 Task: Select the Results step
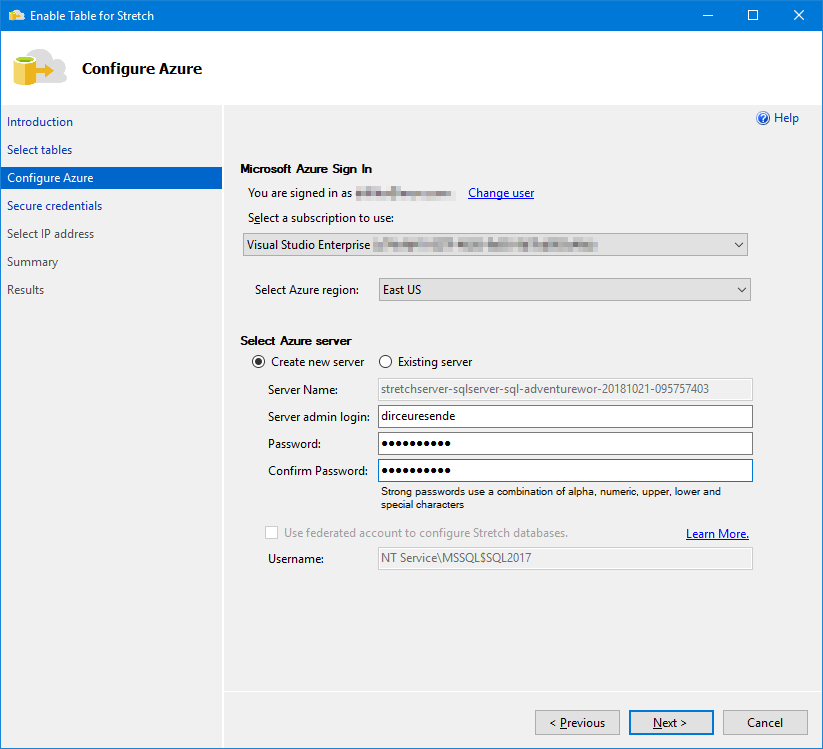(x=26, y=290)
